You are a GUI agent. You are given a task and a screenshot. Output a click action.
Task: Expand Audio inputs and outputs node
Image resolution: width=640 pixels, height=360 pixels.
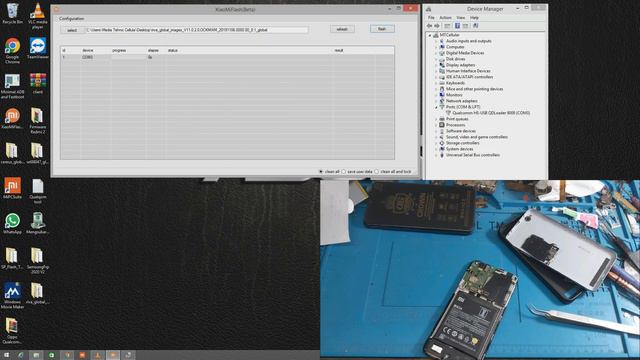[436, 41]
